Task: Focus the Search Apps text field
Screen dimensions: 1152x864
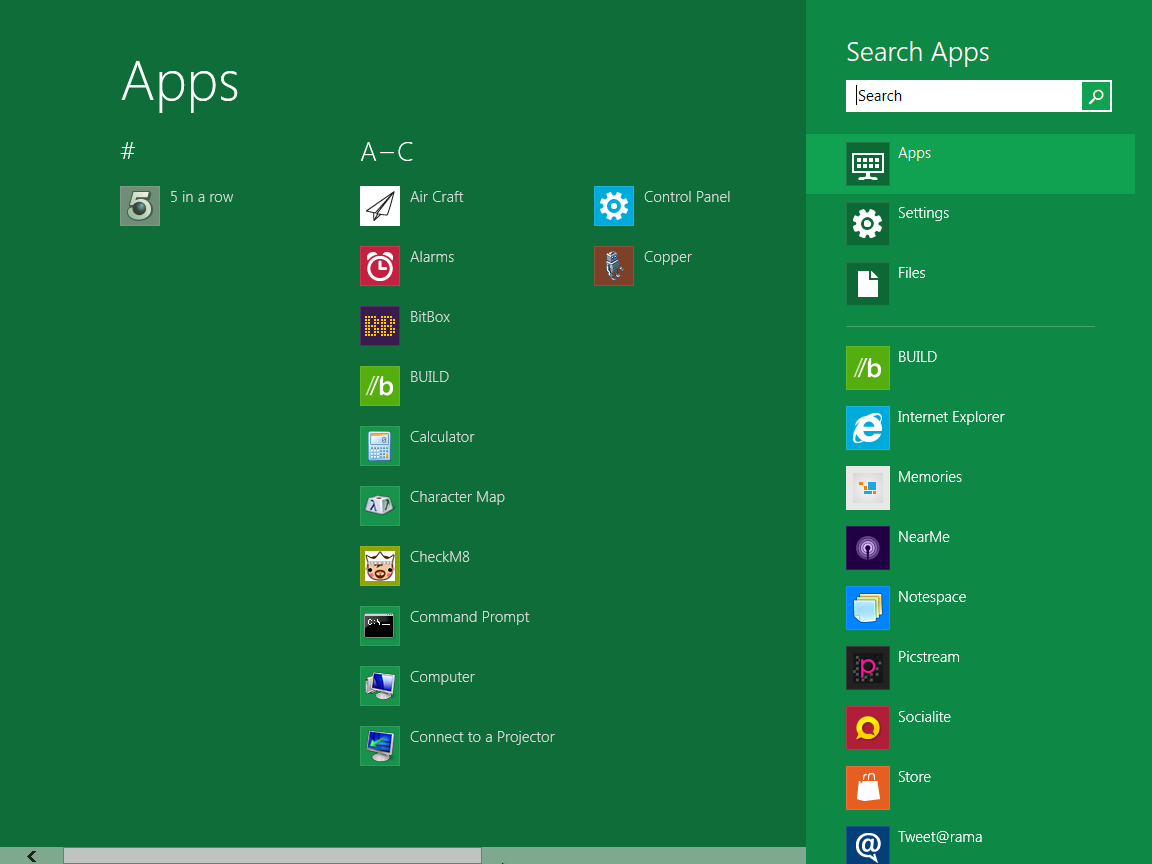Action: 964,96
